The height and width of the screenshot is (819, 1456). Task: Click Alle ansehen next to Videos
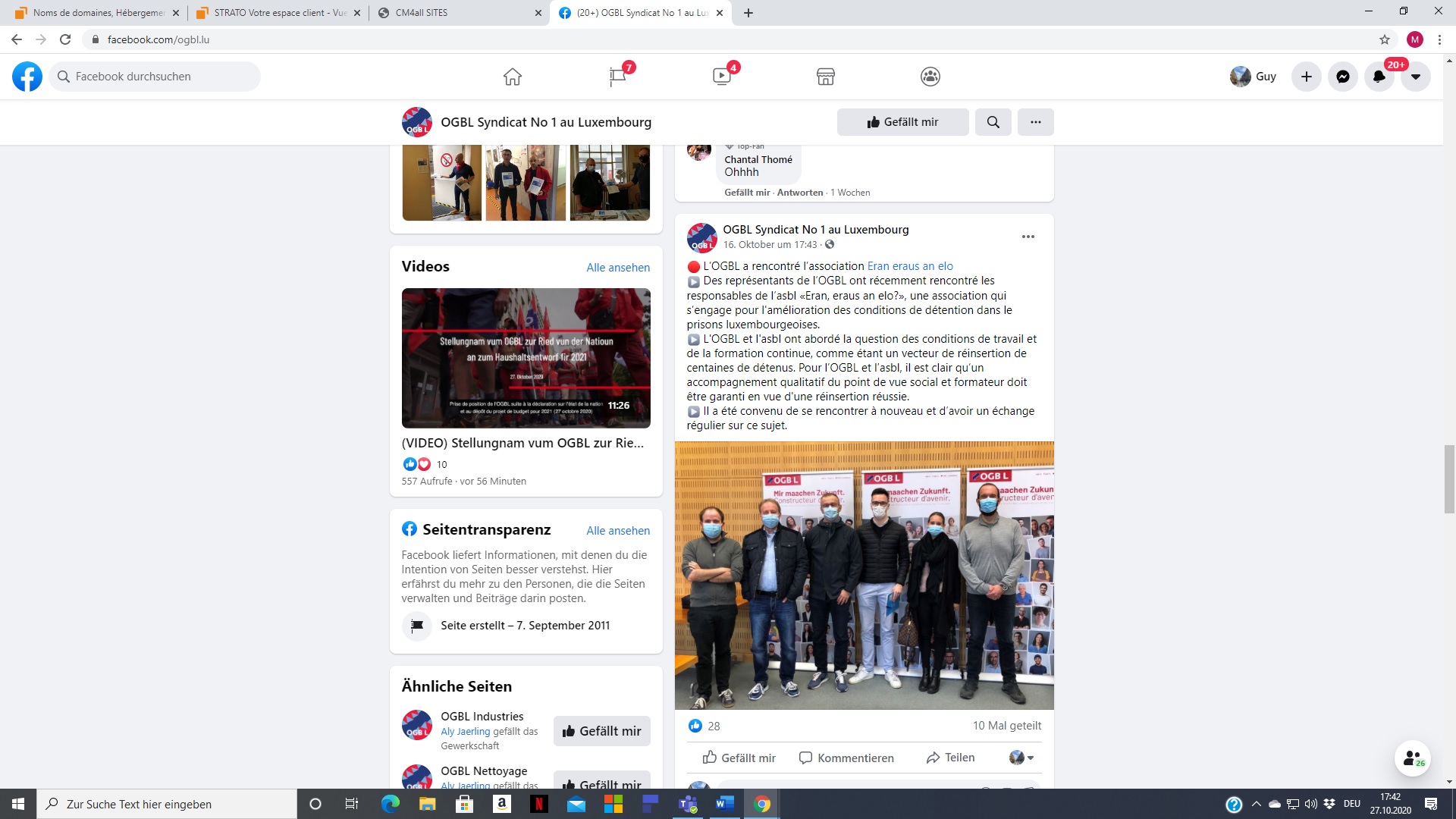pyautogui.click(x=618, y=268)
